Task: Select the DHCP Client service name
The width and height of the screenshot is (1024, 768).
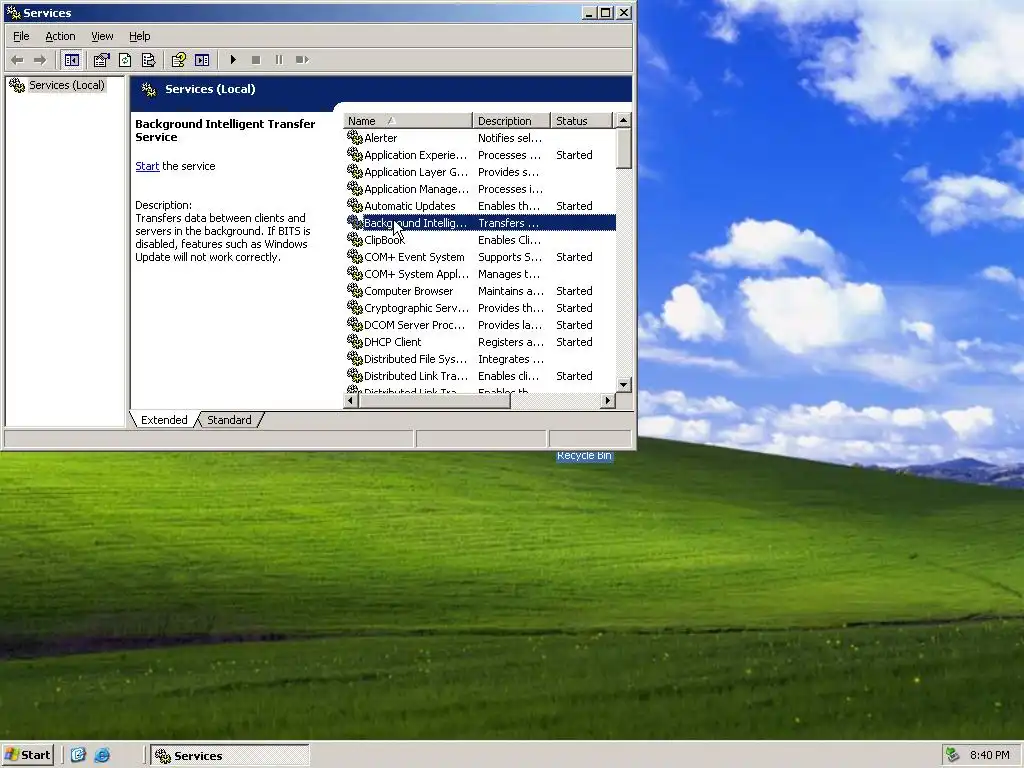Action: (392, 342)
